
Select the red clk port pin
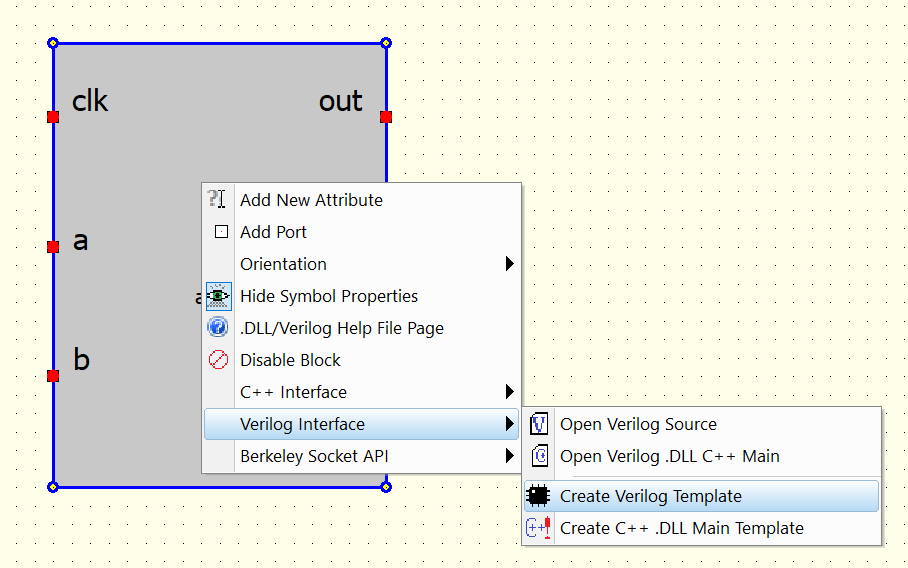tap(53, 117)
